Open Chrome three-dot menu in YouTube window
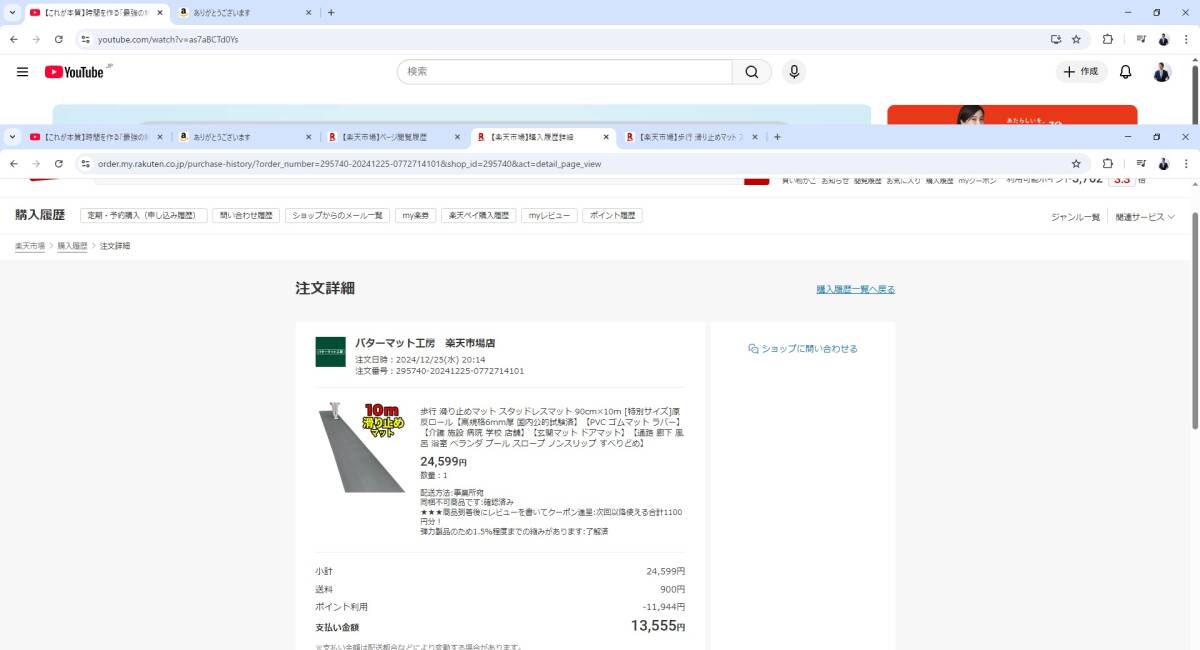This screenshot has height=650, width=1200. (x=1186, y=39)
